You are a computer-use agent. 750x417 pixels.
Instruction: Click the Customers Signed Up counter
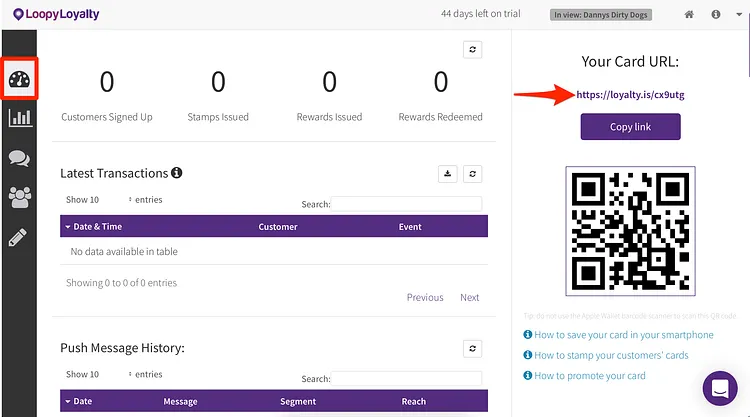click(107, 96)
